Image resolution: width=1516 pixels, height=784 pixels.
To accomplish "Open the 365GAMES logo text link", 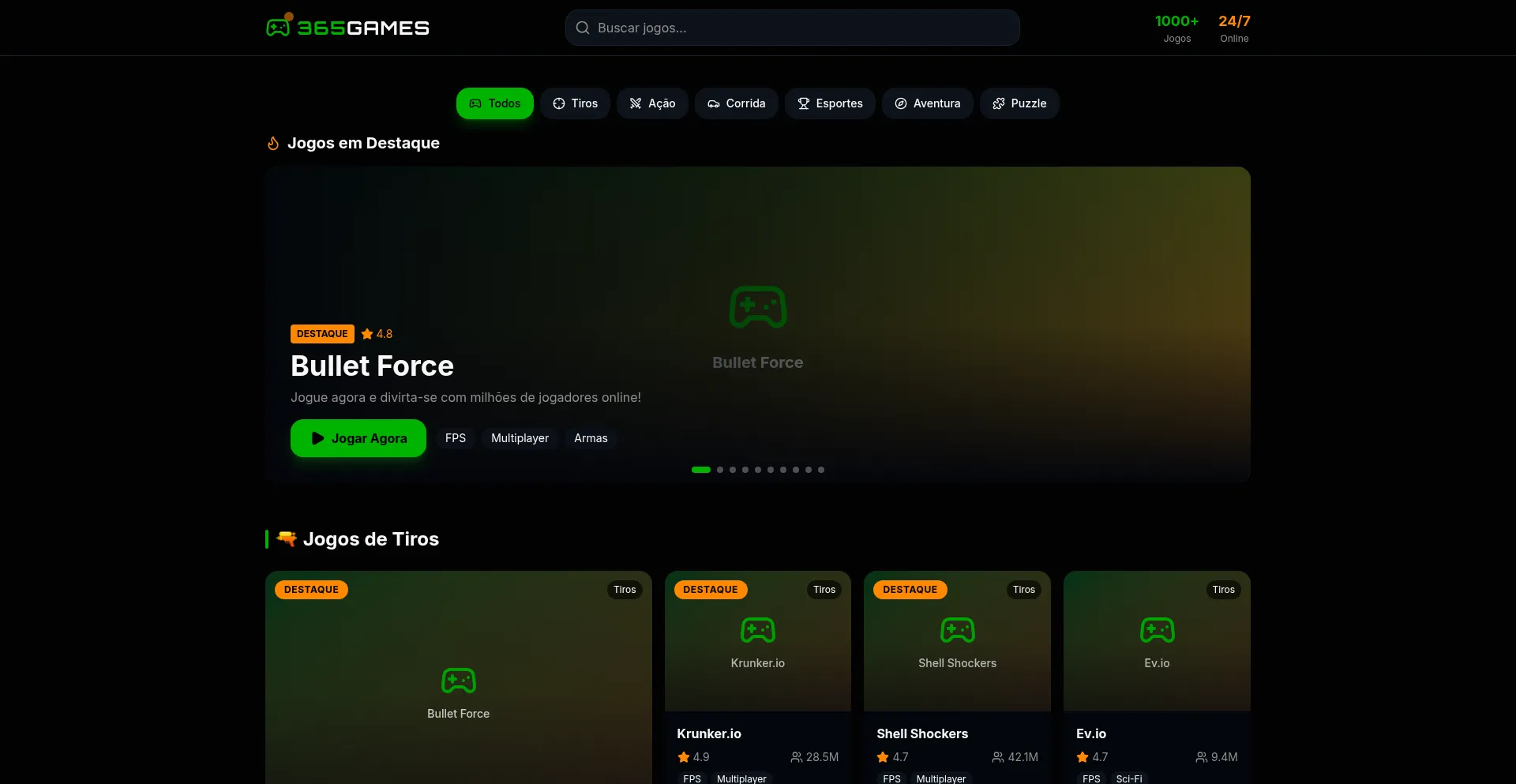I will (363, 28).
